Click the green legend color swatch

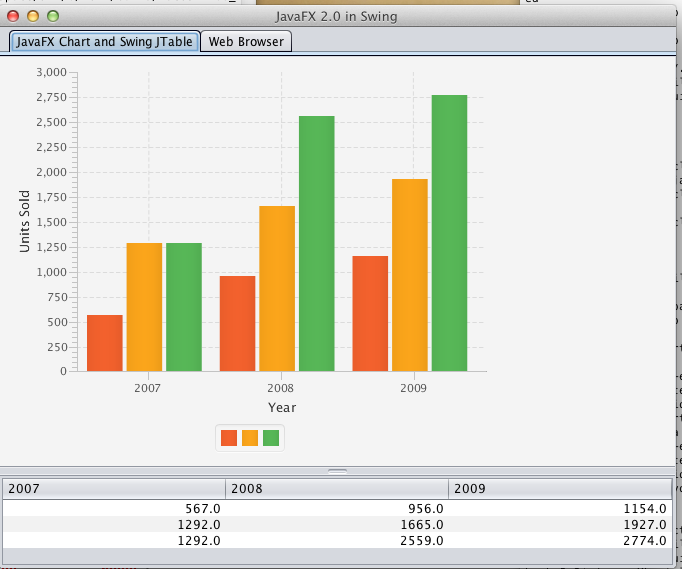point(271,438)
